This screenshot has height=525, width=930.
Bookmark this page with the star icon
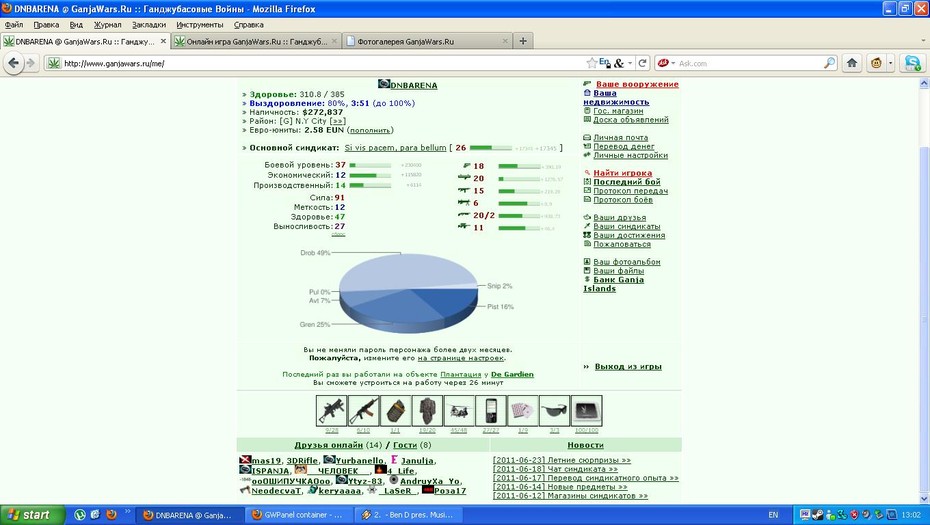591,63
